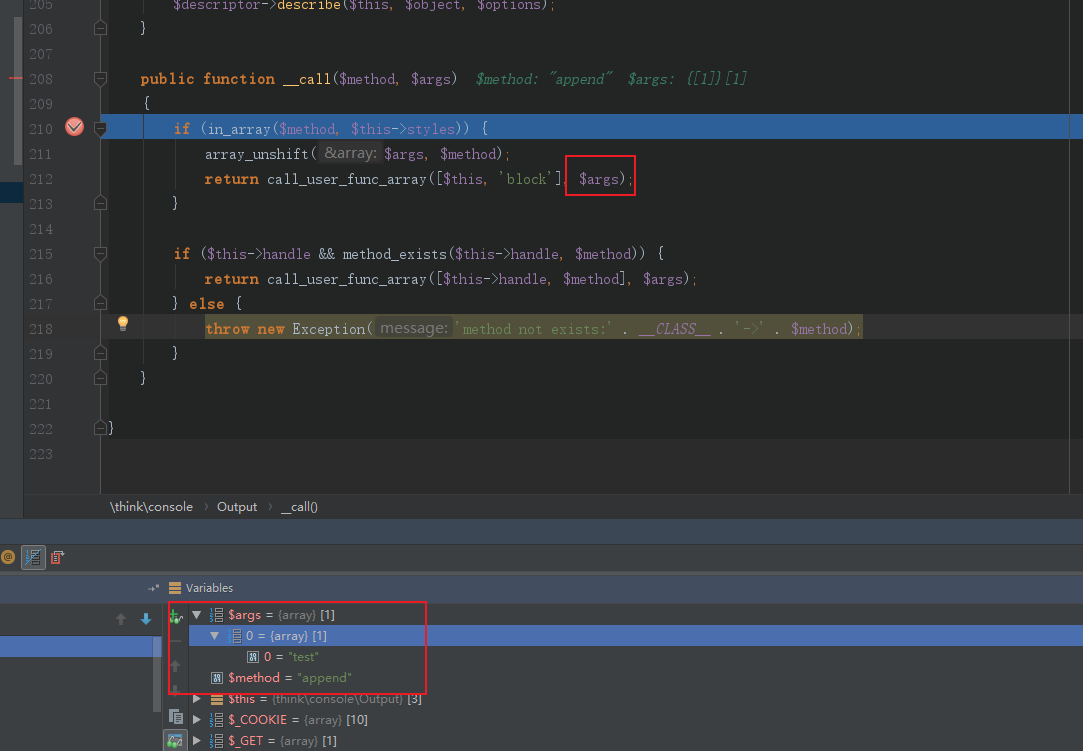Expand the $_GET array node
The image size is (1083, 751).
(x=197, y=741)
